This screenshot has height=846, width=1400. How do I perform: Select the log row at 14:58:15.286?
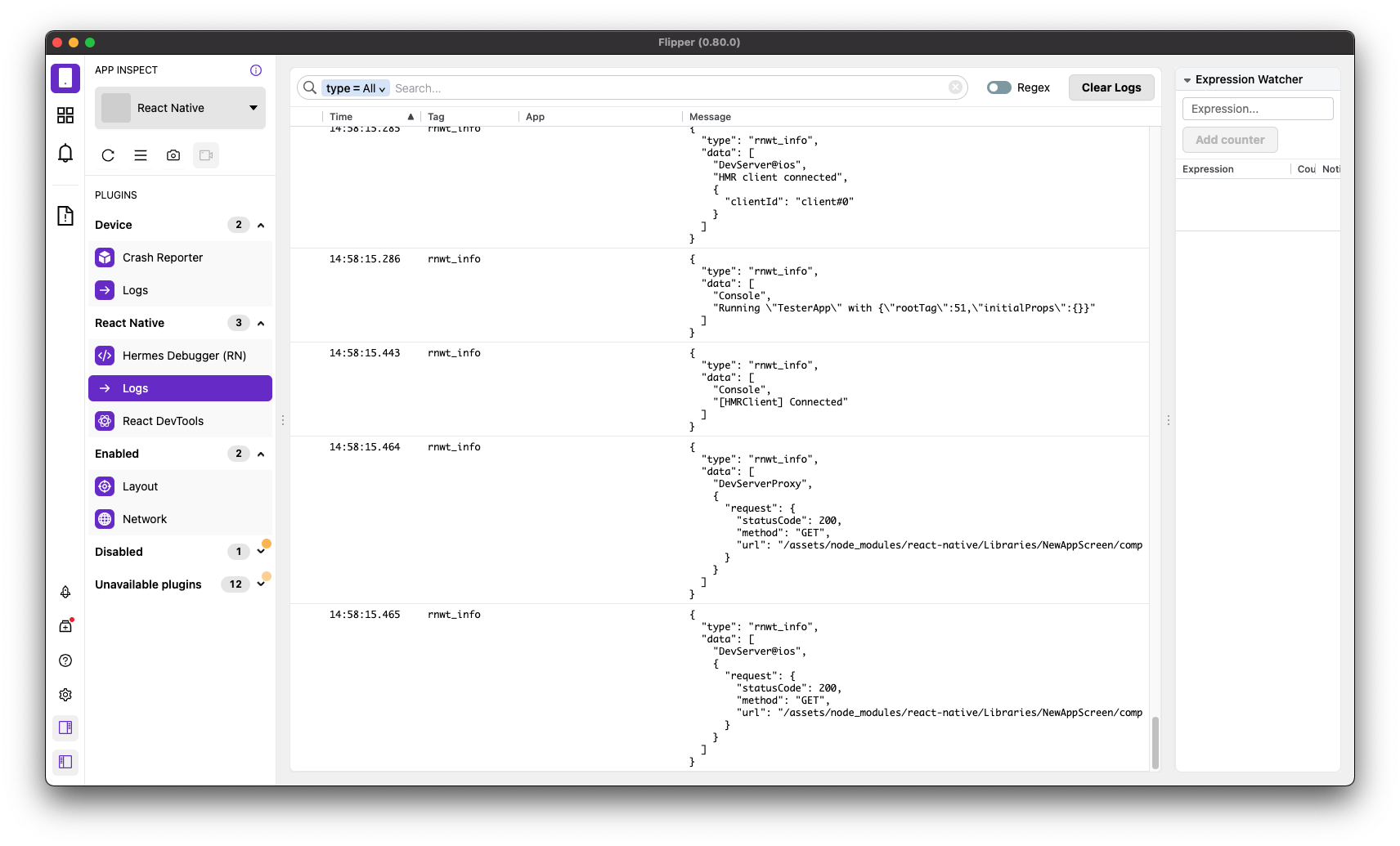click(720, 295)
